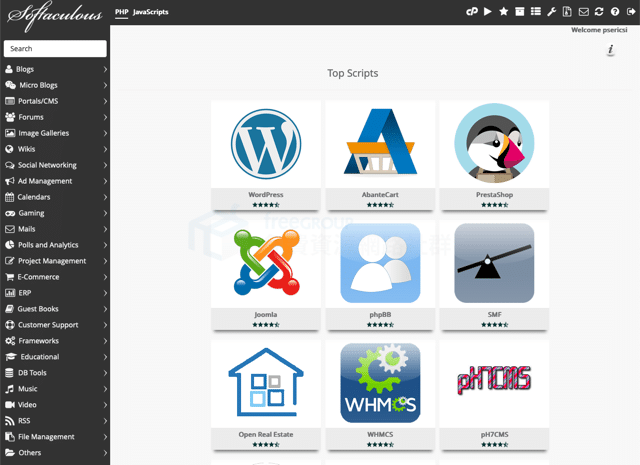640x465 pixels.
Task: Open the question mark help icon
Action: [615, 11]
